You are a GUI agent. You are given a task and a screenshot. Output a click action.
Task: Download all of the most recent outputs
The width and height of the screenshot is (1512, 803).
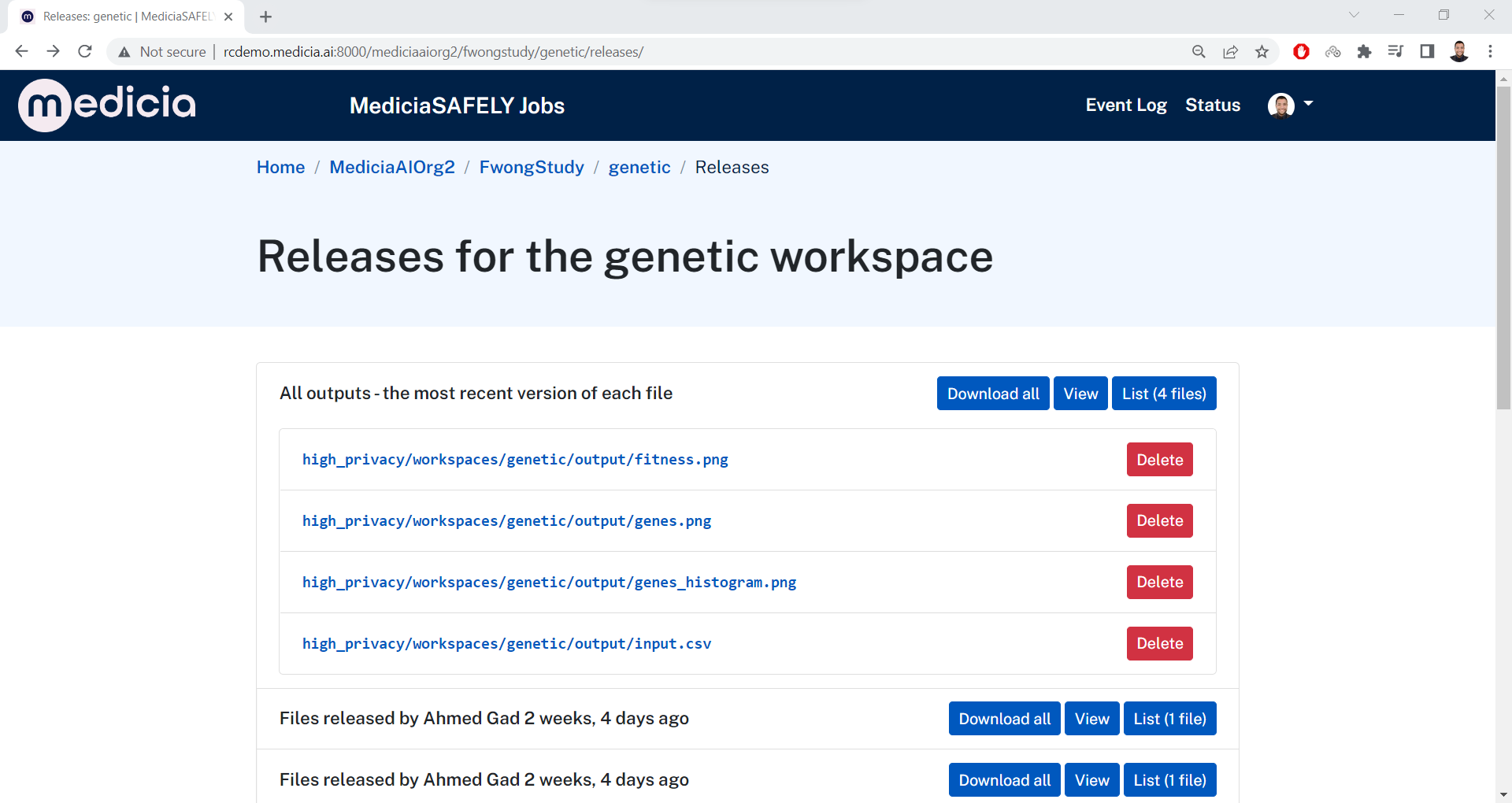coord(993,394)
